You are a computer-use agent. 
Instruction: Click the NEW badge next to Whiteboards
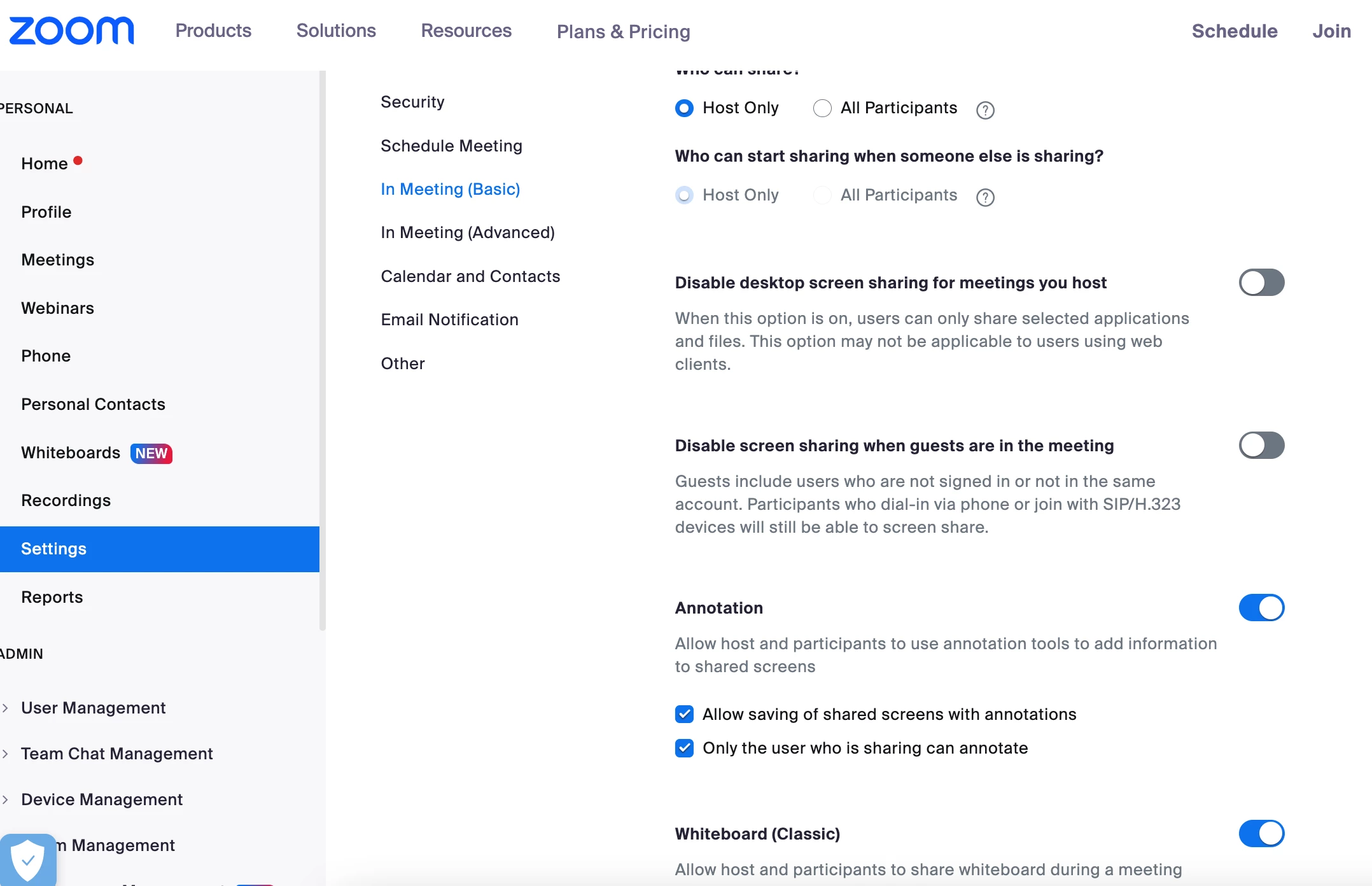pyautogui.click(x=151, y=453)
